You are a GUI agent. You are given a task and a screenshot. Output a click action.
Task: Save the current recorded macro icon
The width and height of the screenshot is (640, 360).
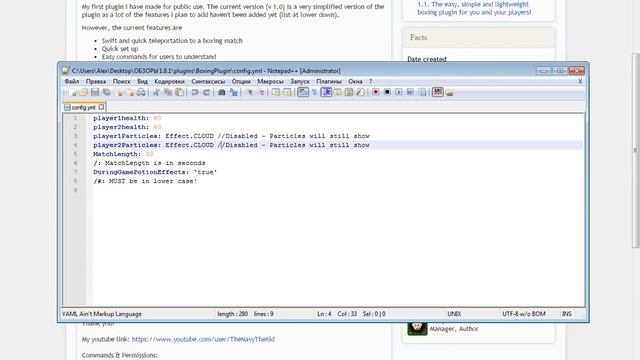pyautogui.click(x=422, y=93)
